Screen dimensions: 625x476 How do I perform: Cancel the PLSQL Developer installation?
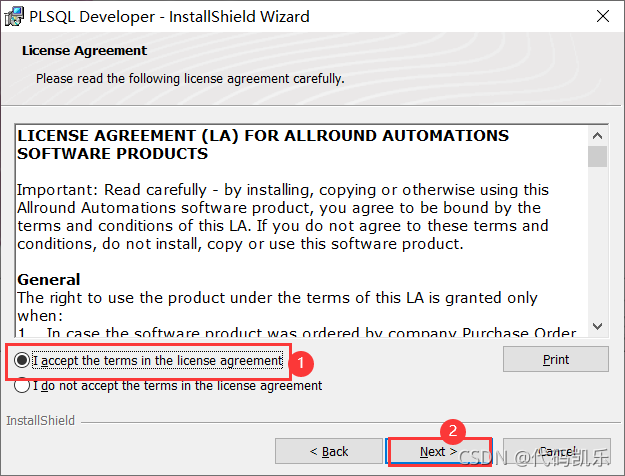(556, 451)
